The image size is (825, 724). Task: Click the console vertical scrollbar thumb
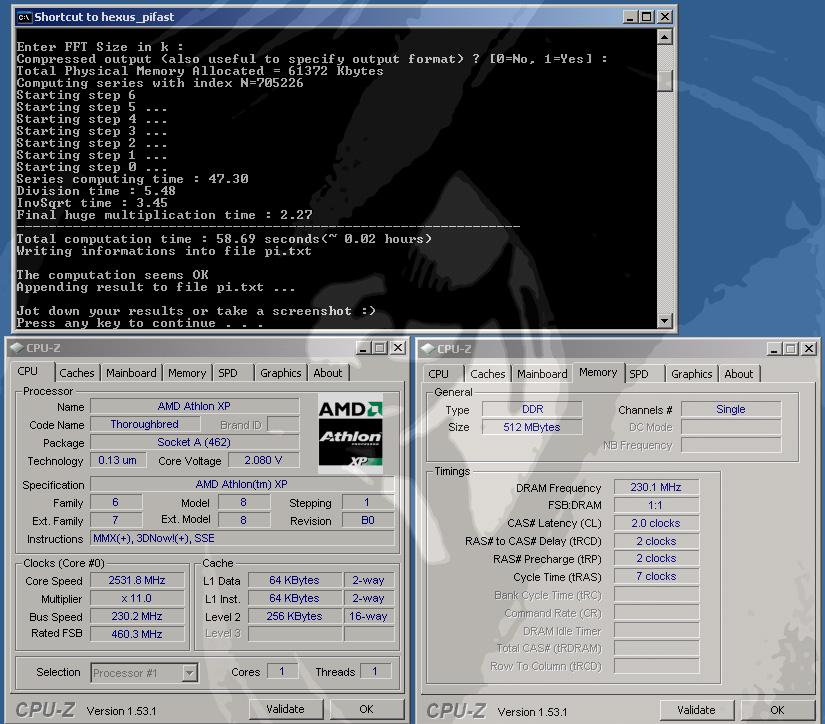665,81
